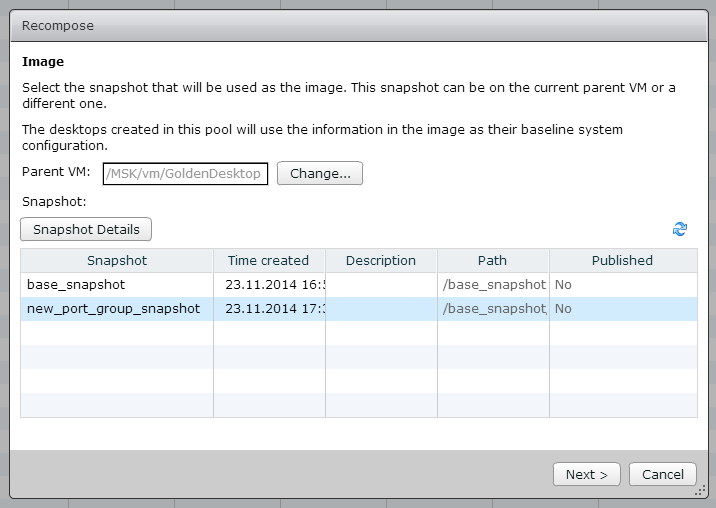Click the path cell of new_port_group_snapshot
Screen dimensions: 716x508
pyautogui.click(x=493, y=309)
